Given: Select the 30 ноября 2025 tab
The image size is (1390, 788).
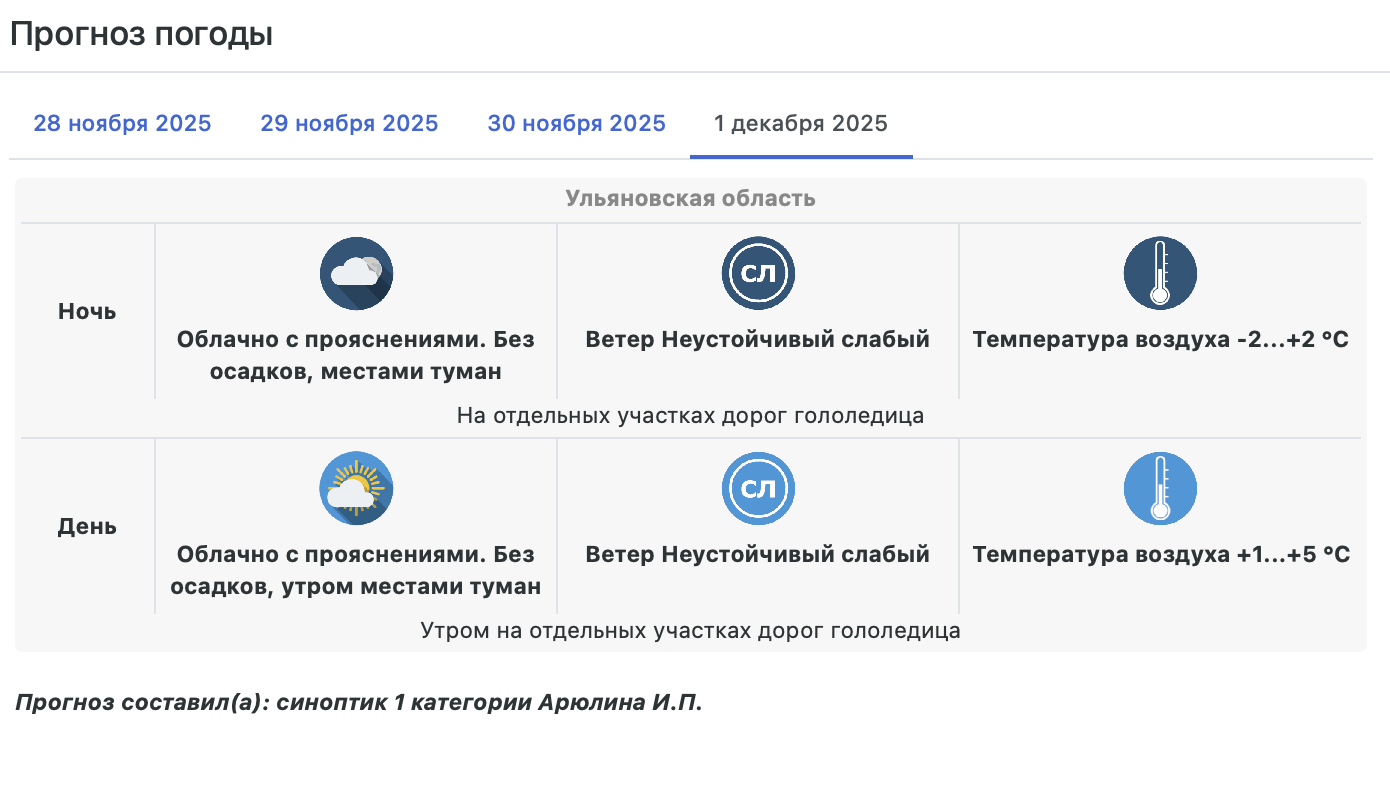Looking at the screenshot, I should [576, 124].
